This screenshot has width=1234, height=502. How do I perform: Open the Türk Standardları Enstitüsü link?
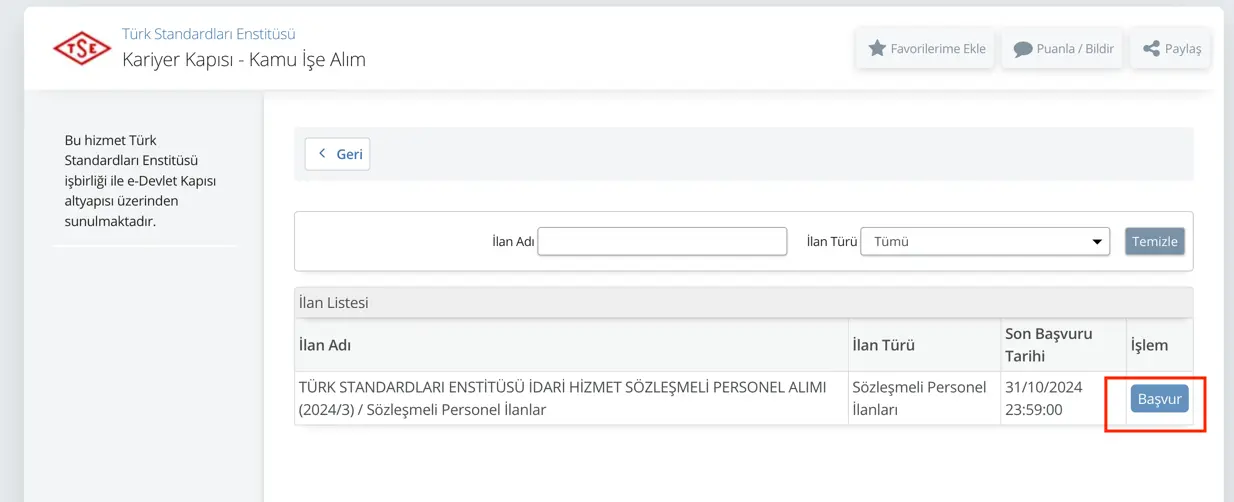(208, 34)
